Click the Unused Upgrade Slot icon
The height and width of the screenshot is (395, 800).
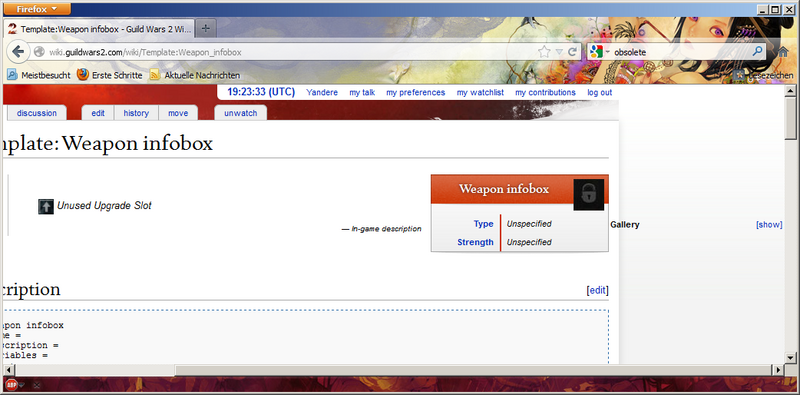pyautogui.click(x=46, y=207)
